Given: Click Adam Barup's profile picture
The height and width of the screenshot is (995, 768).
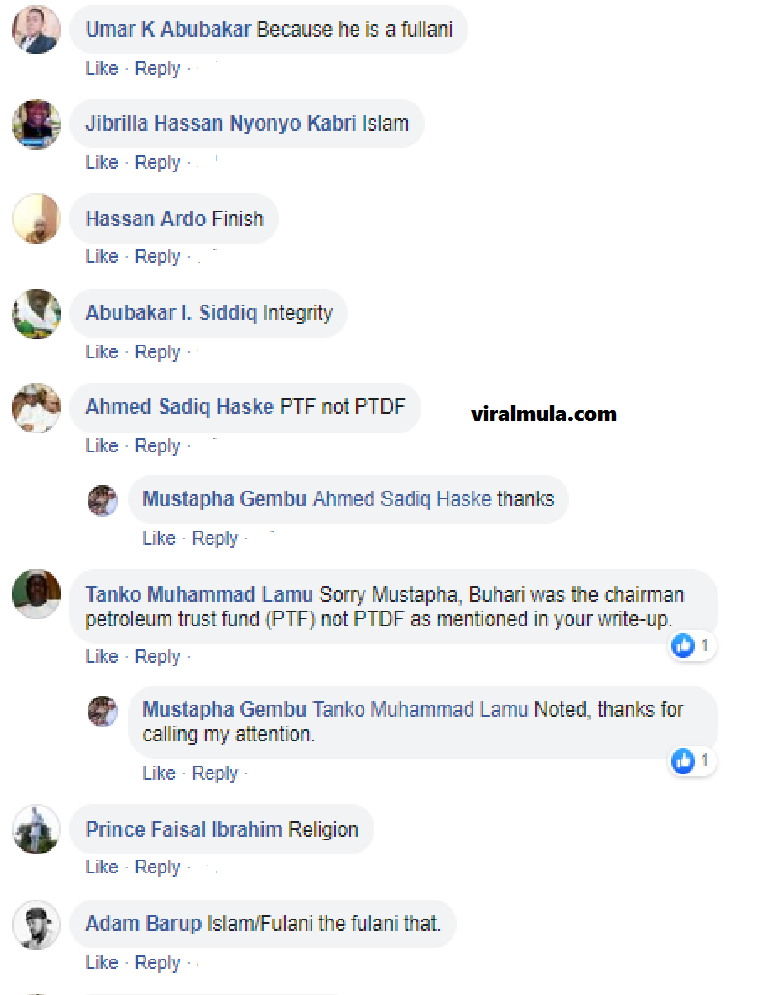Looking at the screenshot, I should point(36,925).
